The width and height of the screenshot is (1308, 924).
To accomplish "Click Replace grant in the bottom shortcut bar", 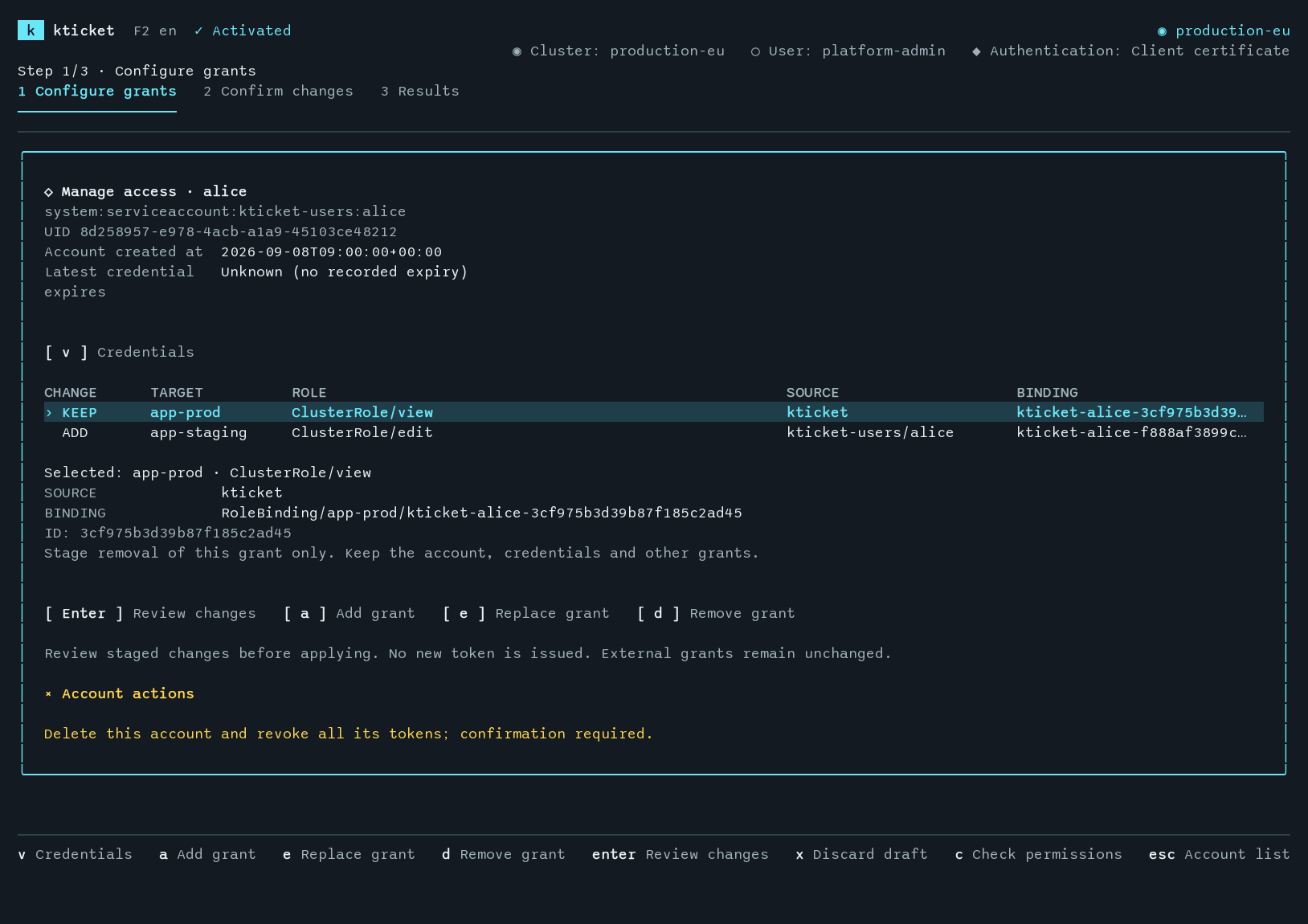I will [x=349, y=854].
